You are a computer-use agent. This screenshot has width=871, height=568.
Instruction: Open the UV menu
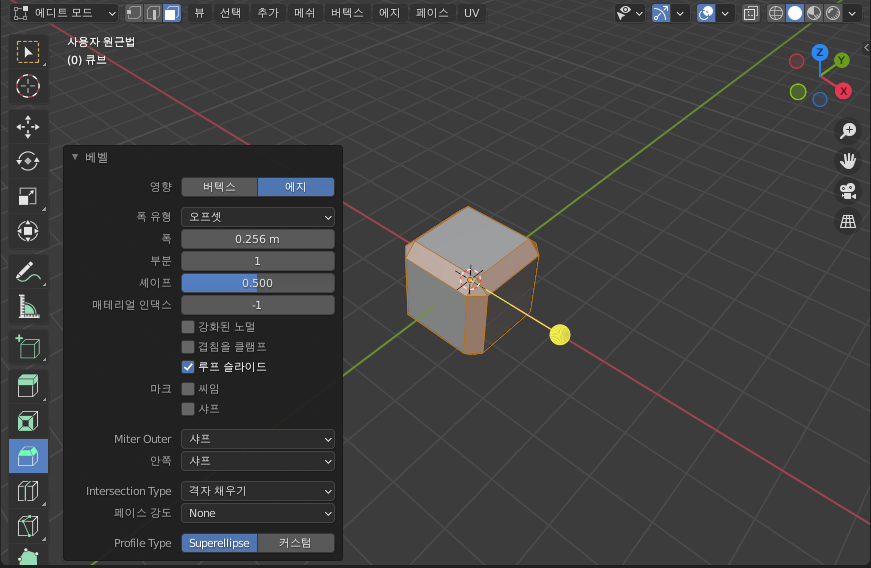472,13
